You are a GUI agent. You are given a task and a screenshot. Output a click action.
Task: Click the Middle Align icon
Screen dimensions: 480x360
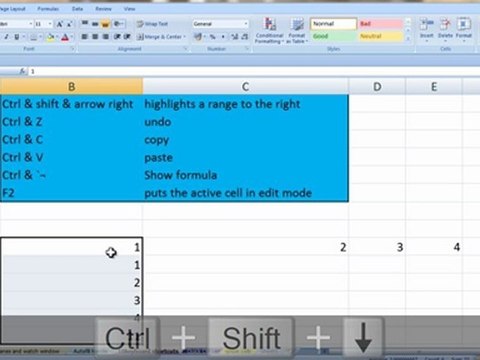(95, 23)
